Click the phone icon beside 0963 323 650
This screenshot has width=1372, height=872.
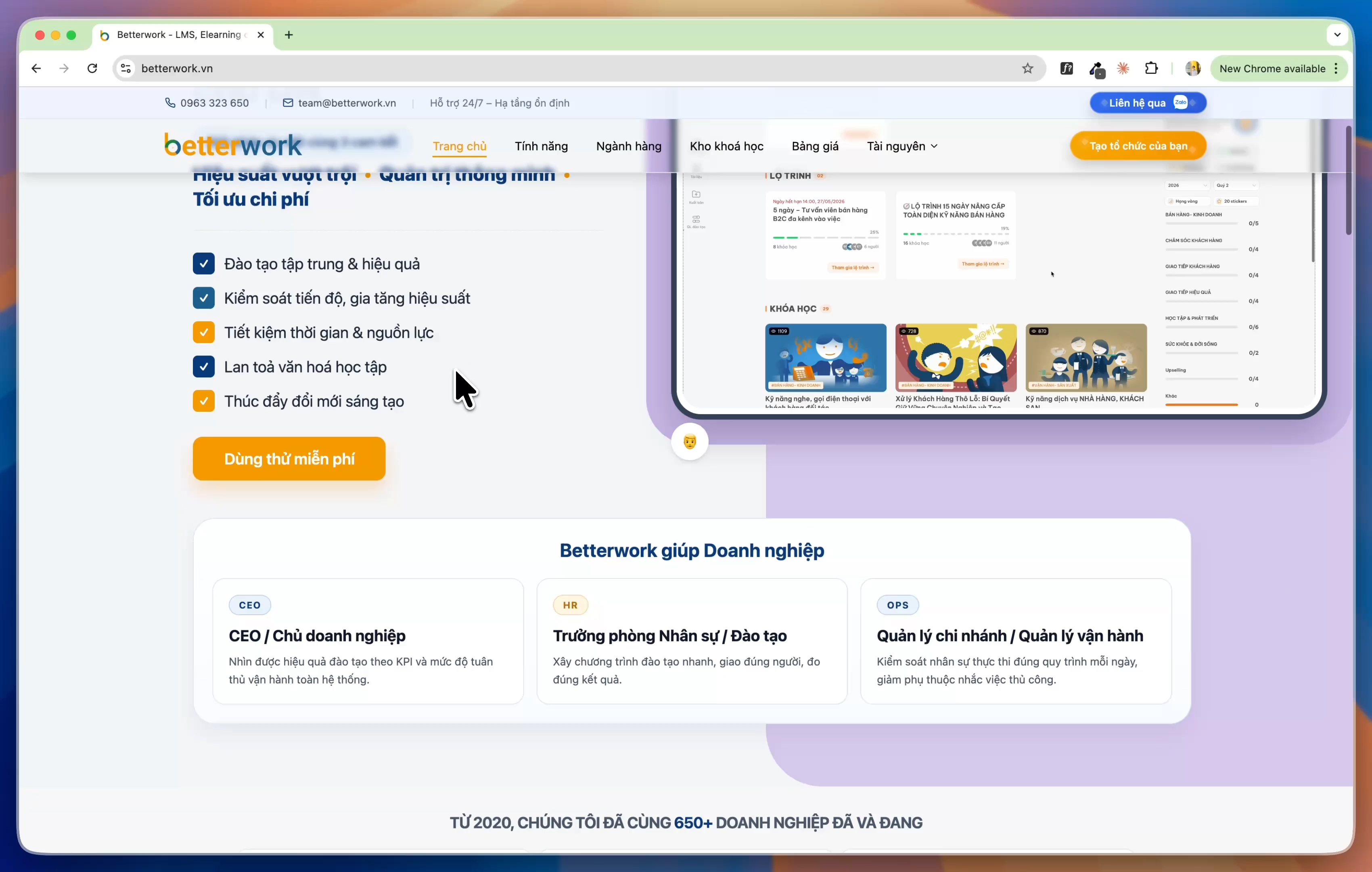point(170,103)
